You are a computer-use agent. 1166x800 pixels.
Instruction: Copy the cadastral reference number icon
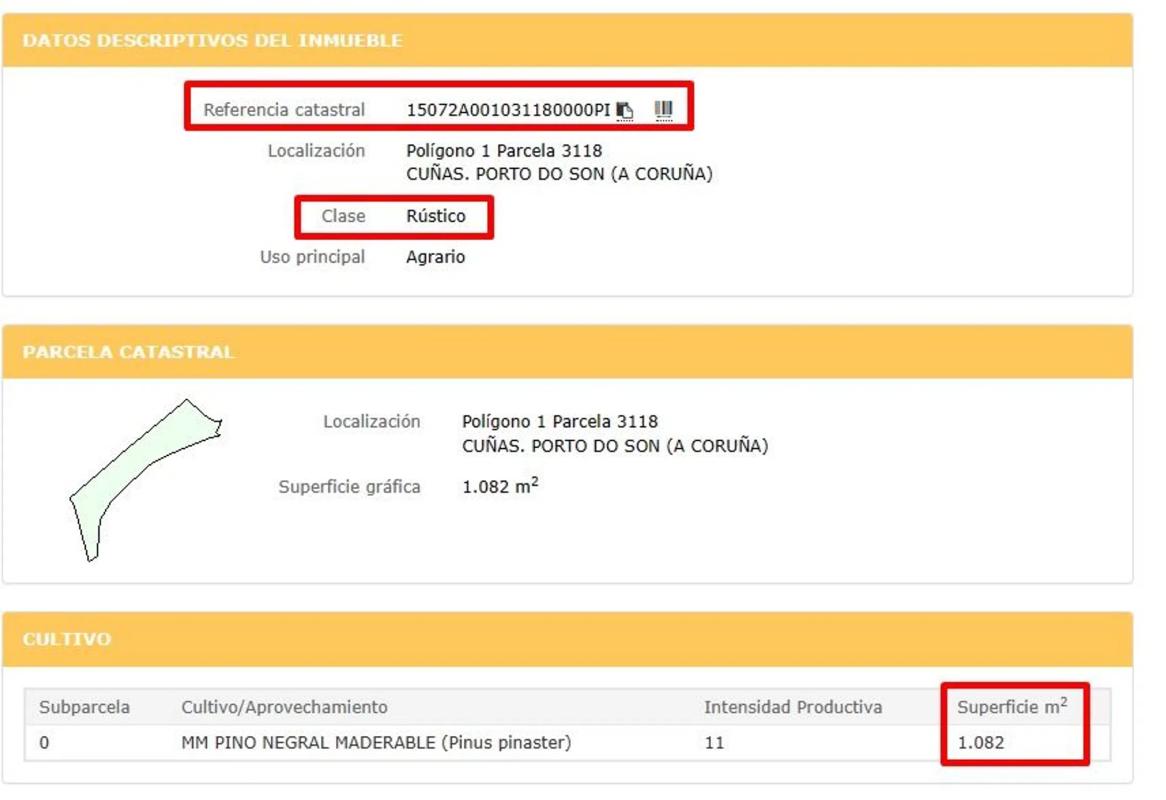pos(625,110)
